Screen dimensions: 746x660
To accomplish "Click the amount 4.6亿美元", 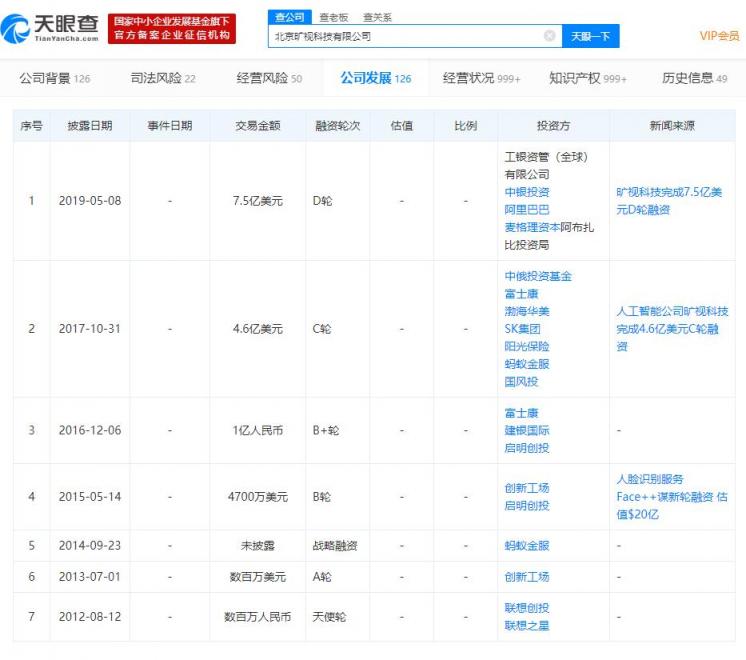I will click(258, 329).
